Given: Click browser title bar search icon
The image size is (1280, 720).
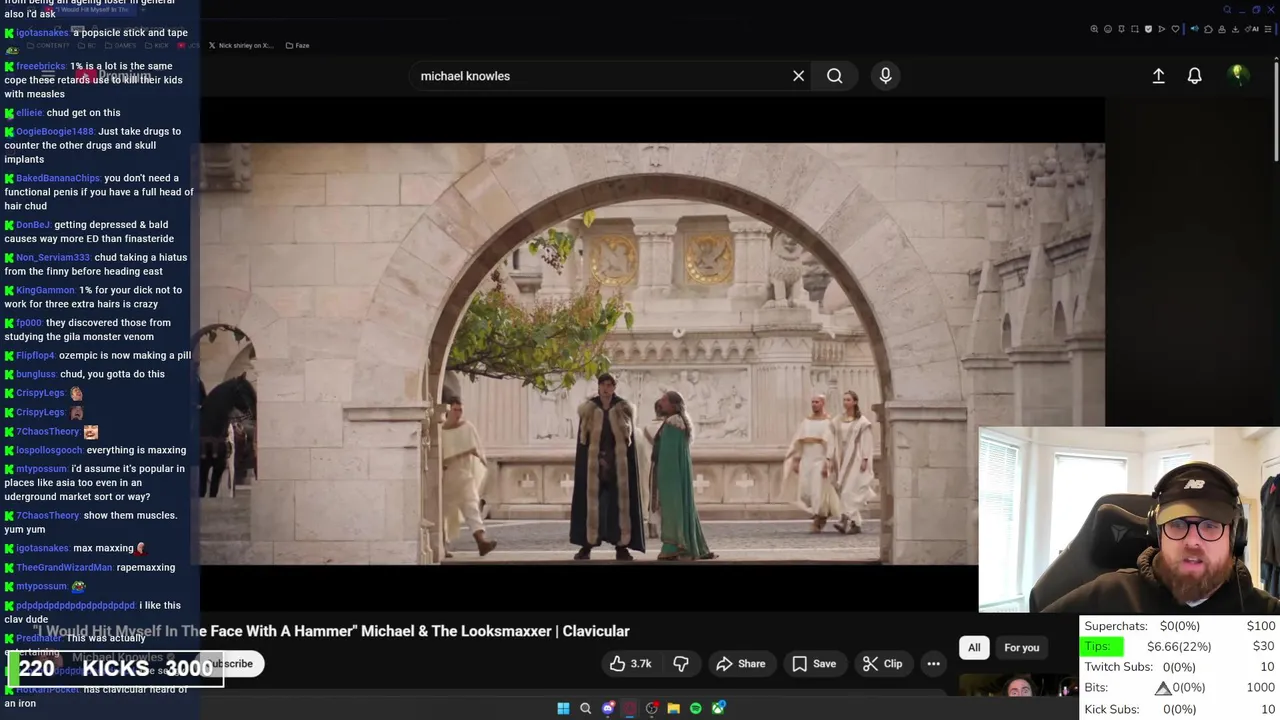Looking at the screenshot, I should tap(1227, 9).
